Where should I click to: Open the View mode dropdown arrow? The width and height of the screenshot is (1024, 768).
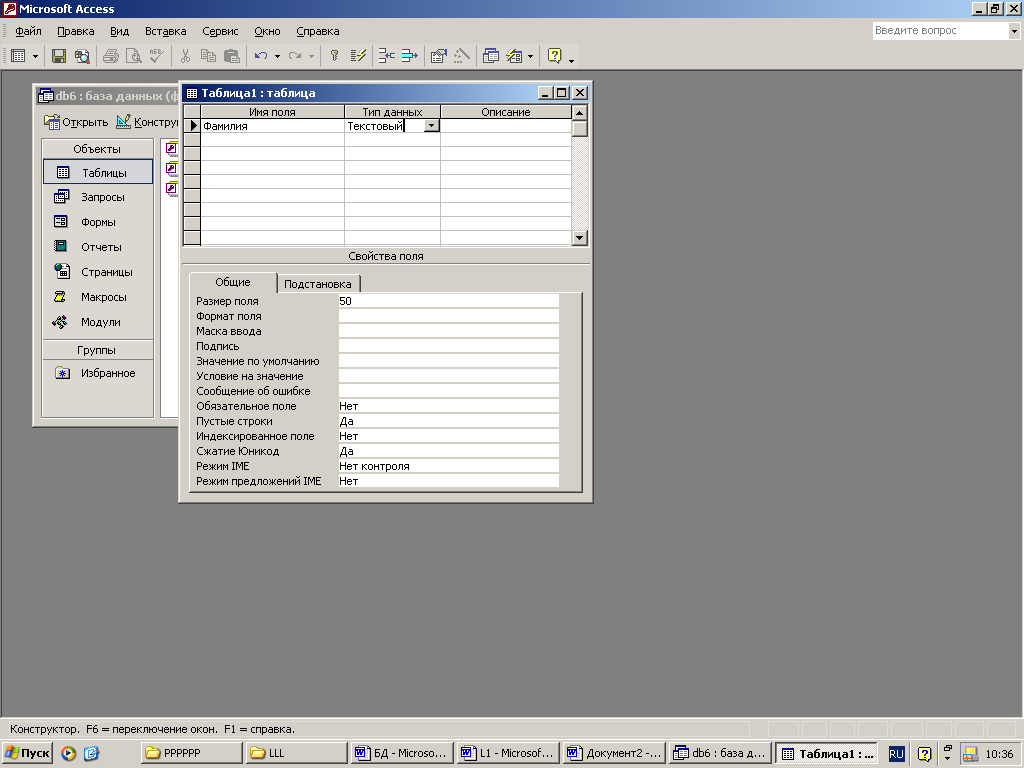click(35, 56)
